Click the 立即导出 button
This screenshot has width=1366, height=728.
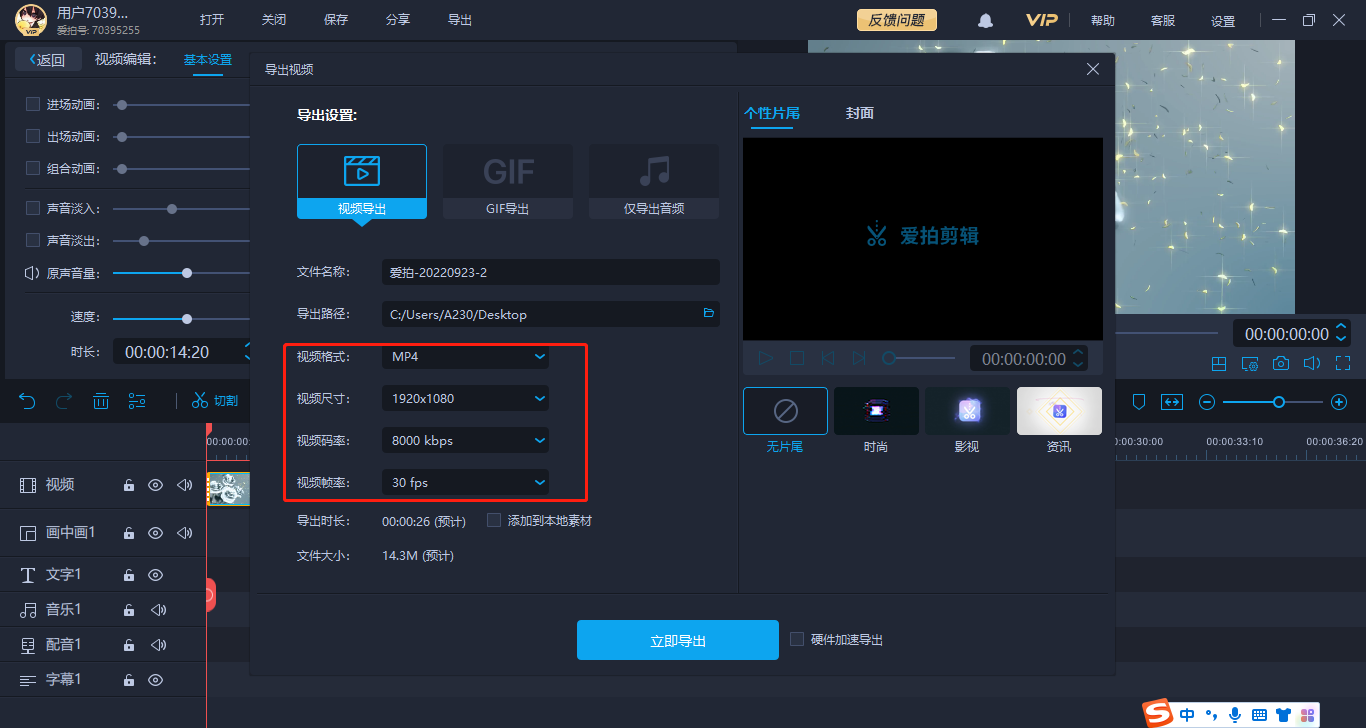(x=677, y=640)
